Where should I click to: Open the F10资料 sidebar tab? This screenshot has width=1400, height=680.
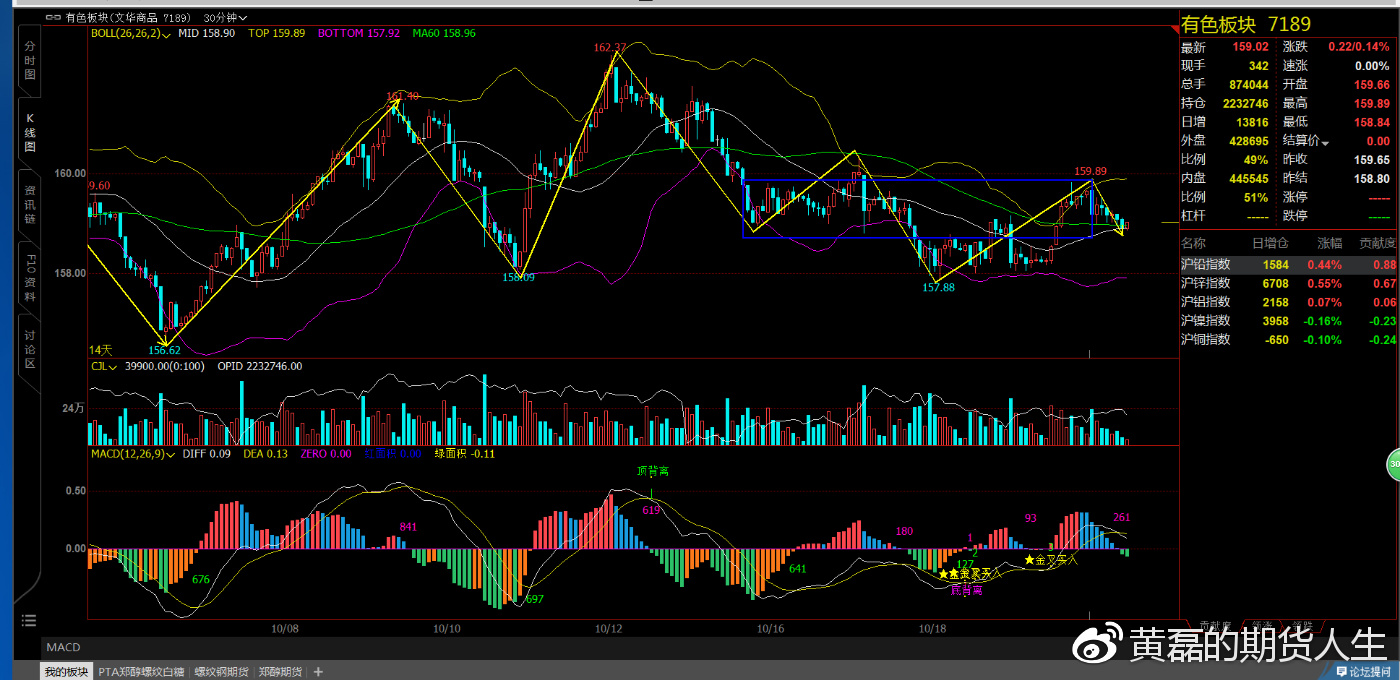click(29, 278)
